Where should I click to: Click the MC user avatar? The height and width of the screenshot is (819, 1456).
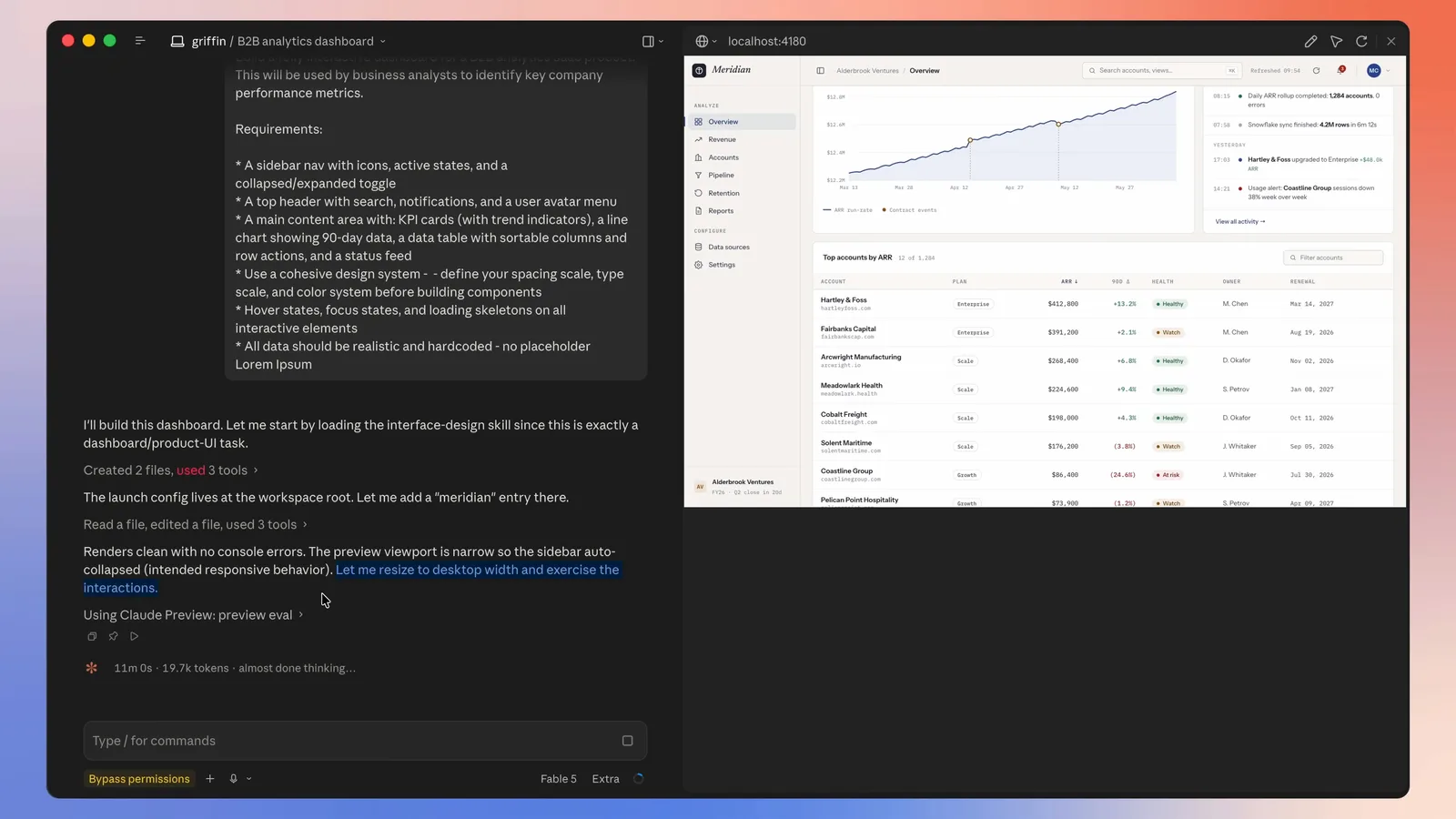[1374, 70]
